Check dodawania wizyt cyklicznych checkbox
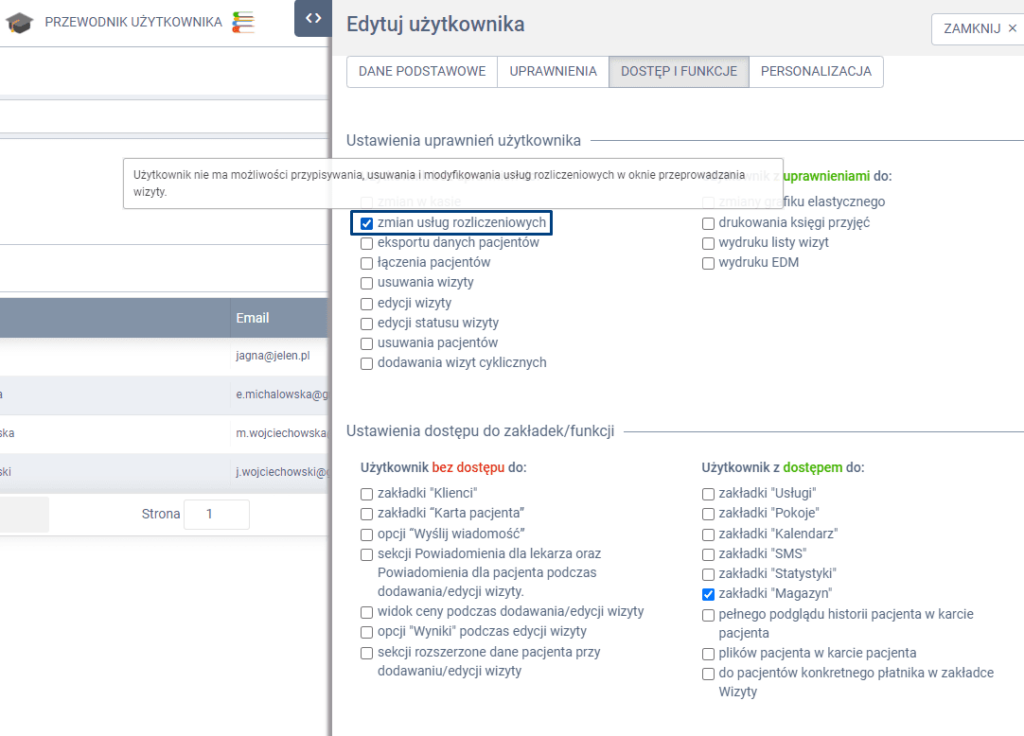The image size is (1024, 736). pos(367,363)
